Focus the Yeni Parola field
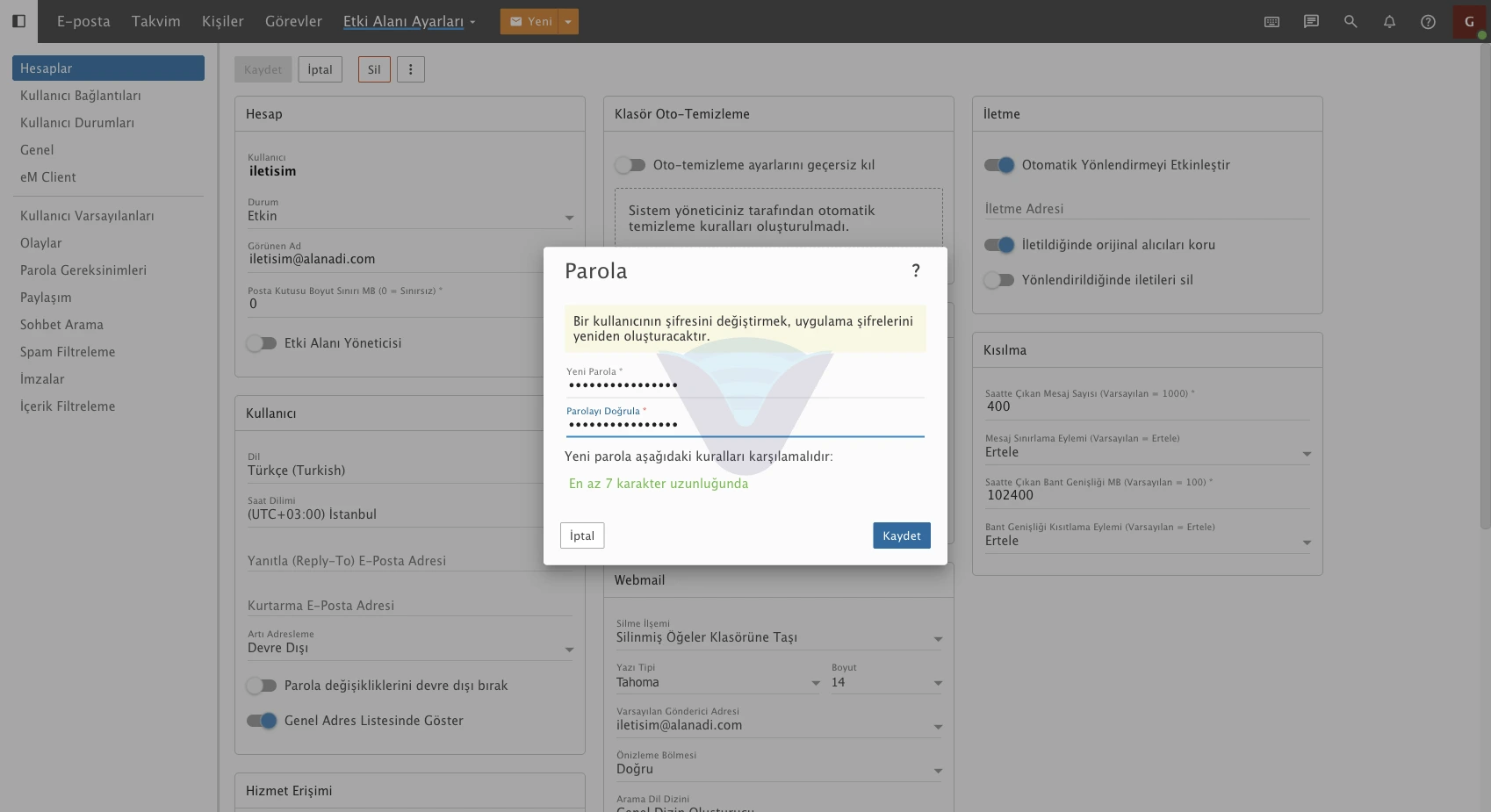1491x812 pixels. click(x=745, y=384)
